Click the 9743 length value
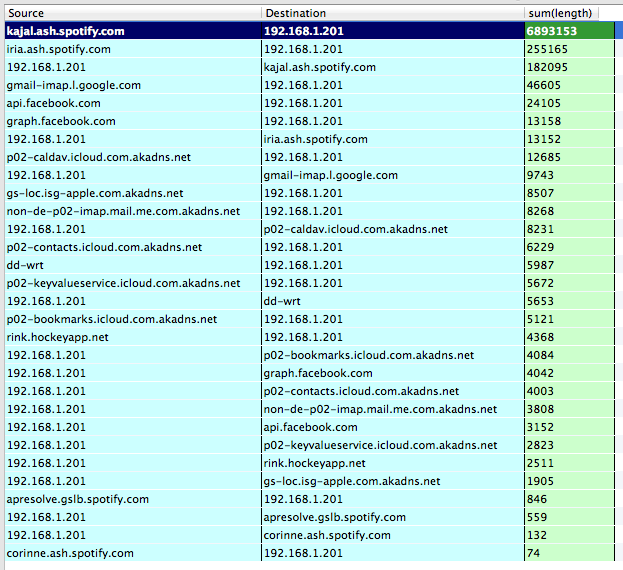This screenshot has width=623, height=570. [x=540, y=175]
